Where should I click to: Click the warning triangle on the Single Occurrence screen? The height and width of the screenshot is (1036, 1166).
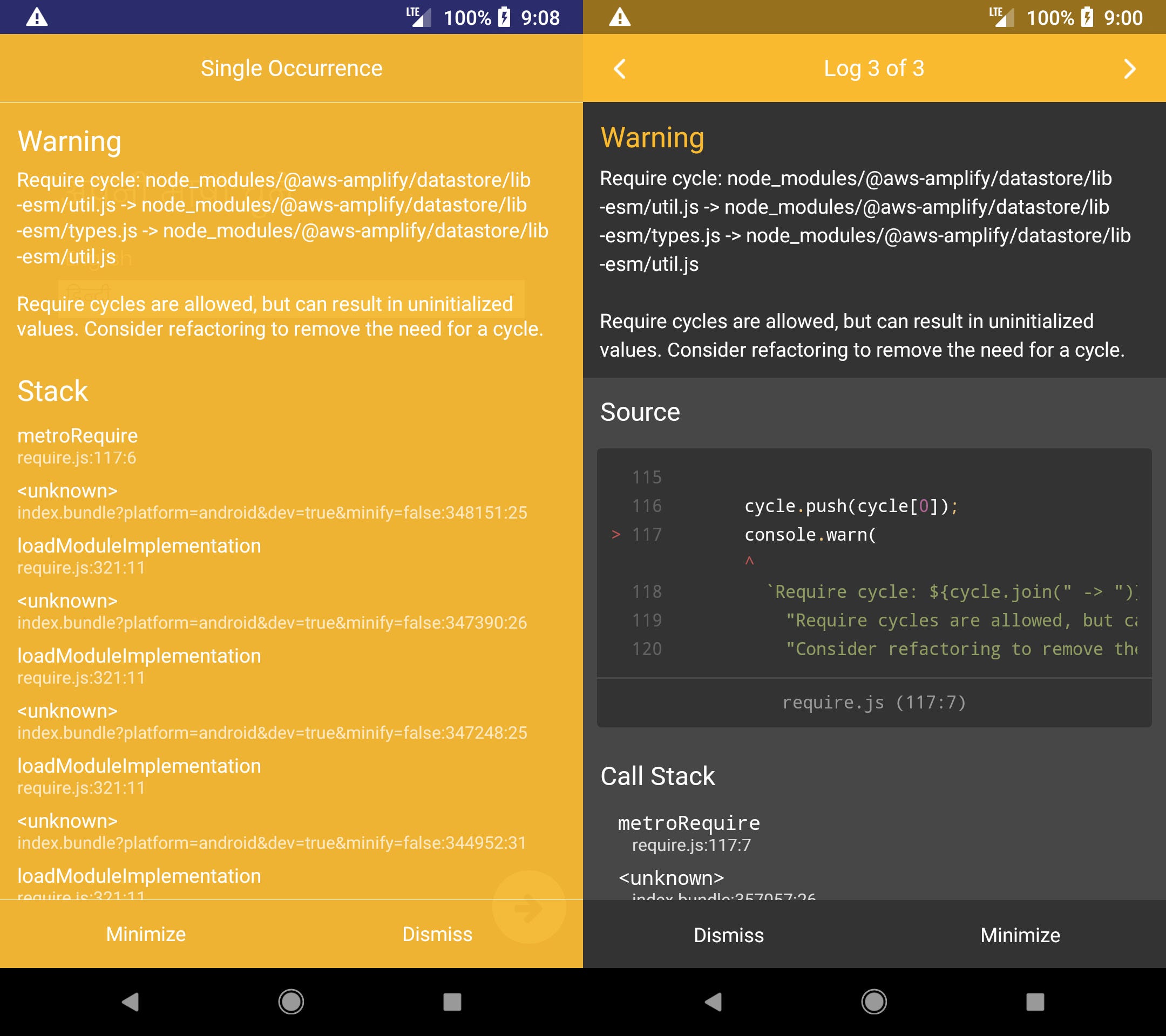[x=37, y=18]
